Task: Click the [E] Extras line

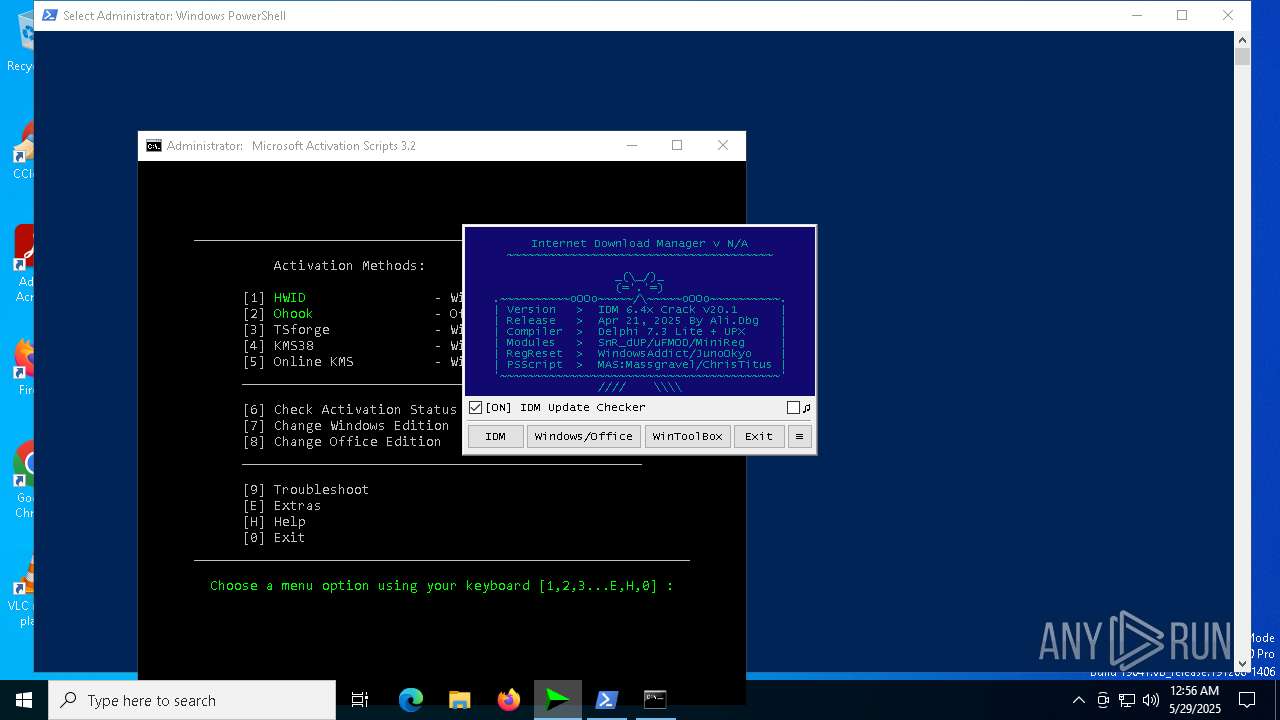Action: (x=282, y=506)
